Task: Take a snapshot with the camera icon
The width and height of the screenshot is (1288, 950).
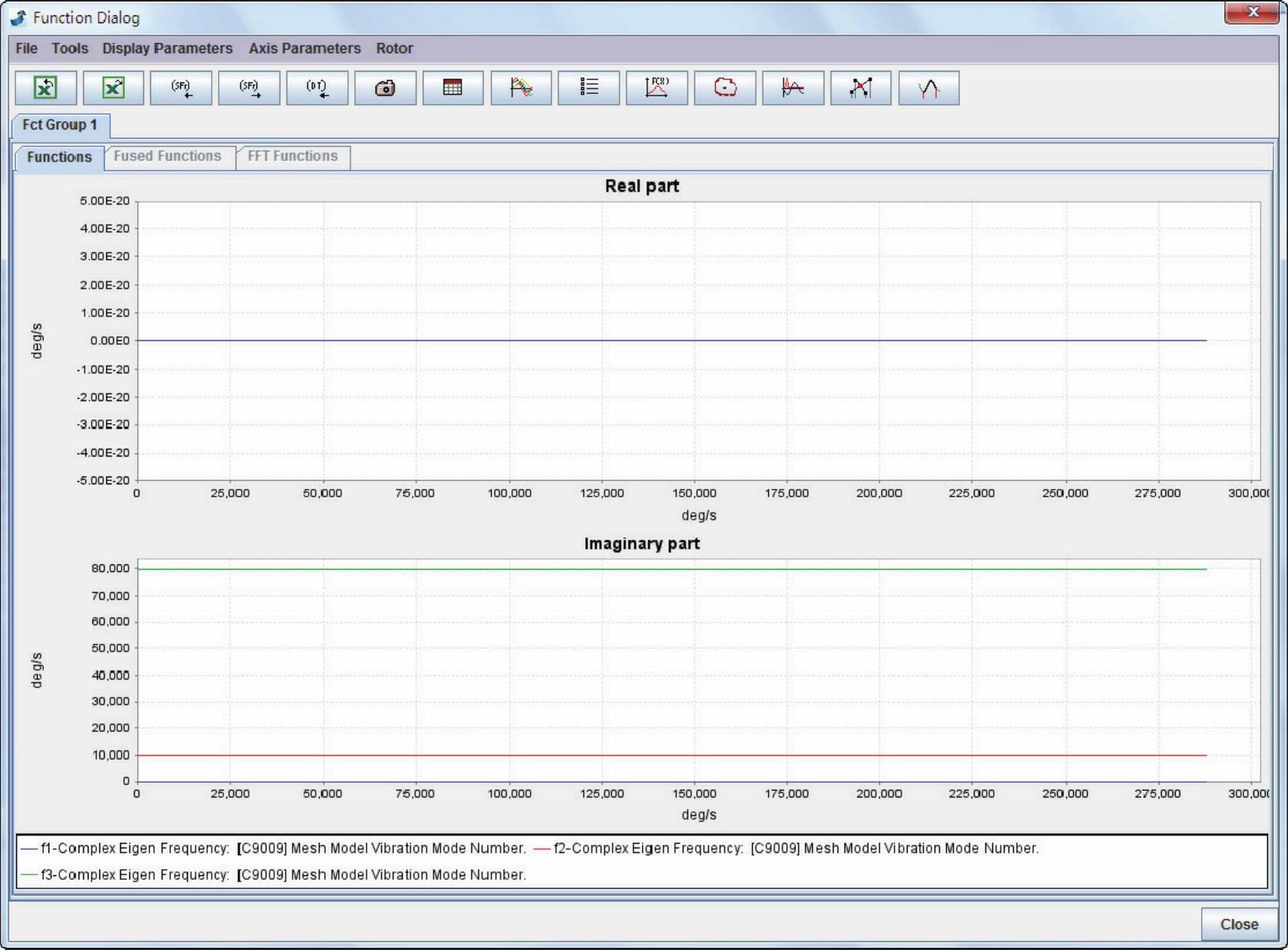Action: click(385, 88)
